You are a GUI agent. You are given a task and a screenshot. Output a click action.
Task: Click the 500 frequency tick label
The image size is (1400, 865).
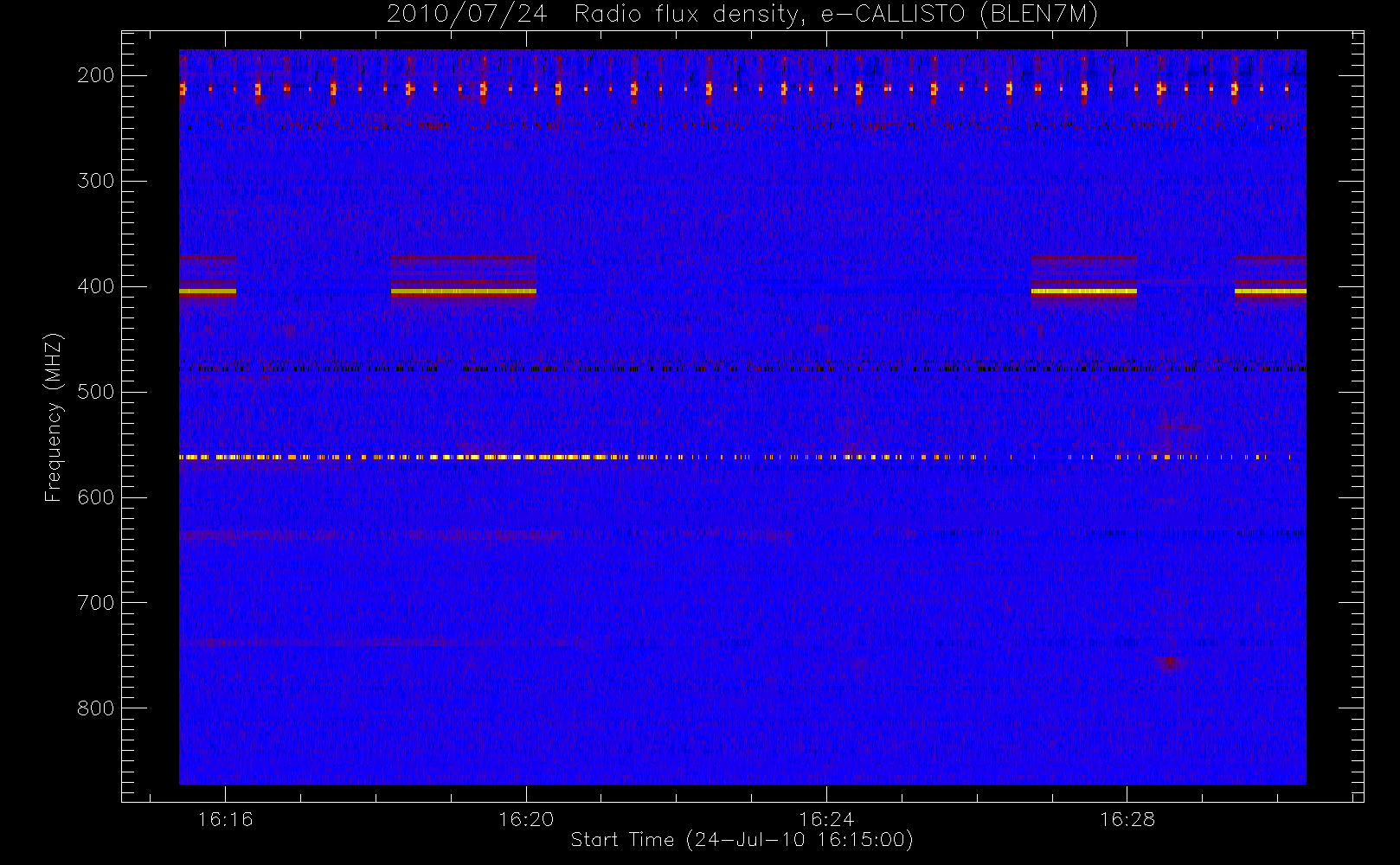point(95,392)
